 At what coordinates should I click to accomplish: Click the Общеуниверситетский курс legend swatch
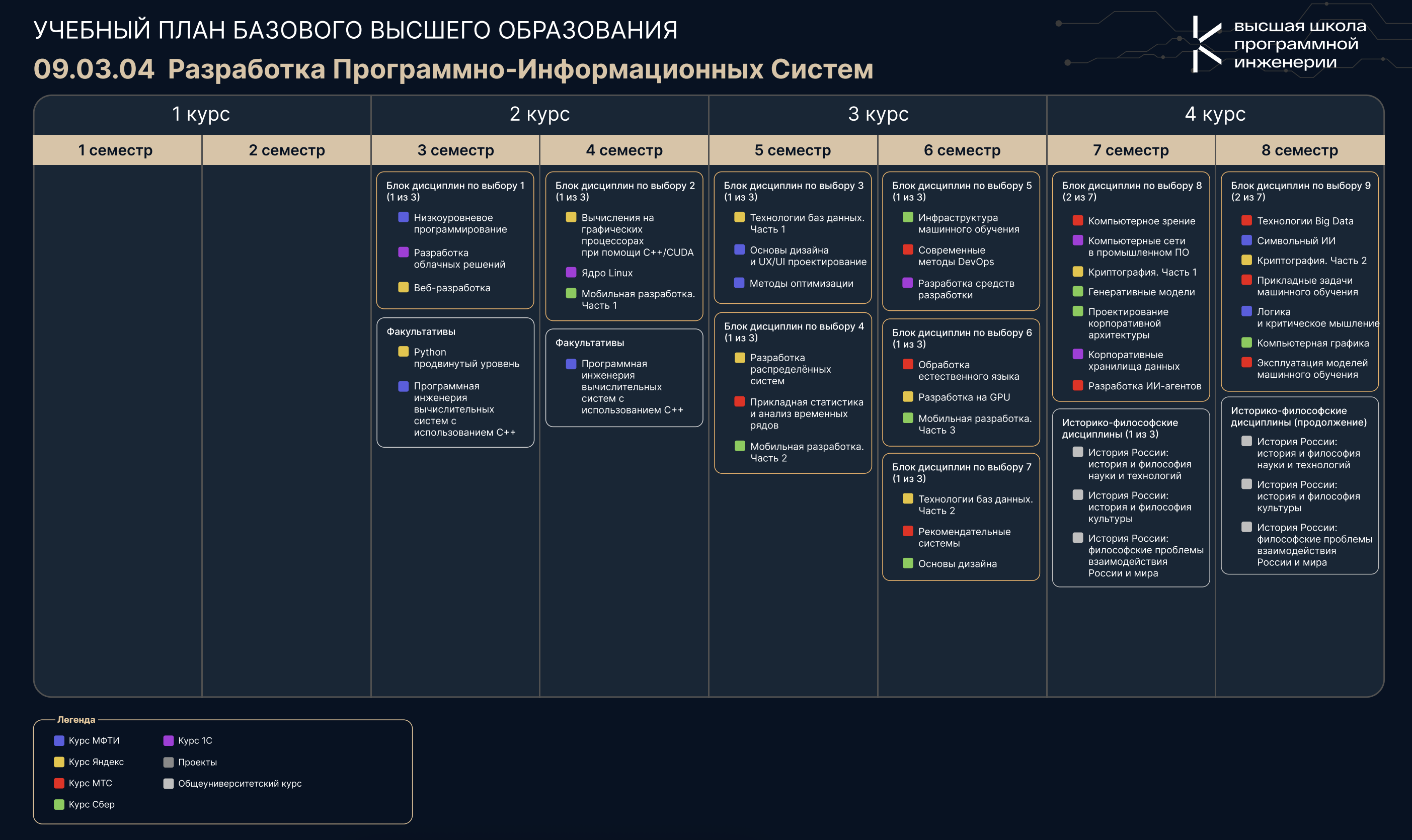[x=168, y=783]
